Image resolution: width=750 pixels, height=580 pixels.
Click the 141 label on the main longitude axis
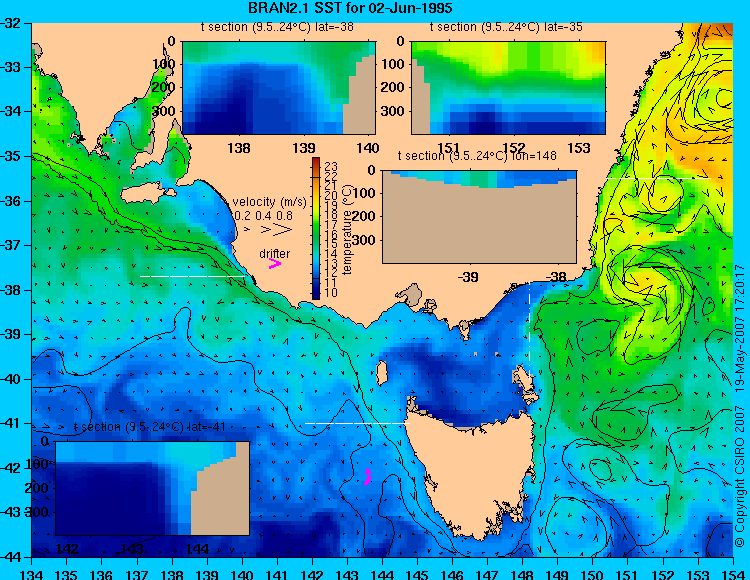(x=277, y=574)
